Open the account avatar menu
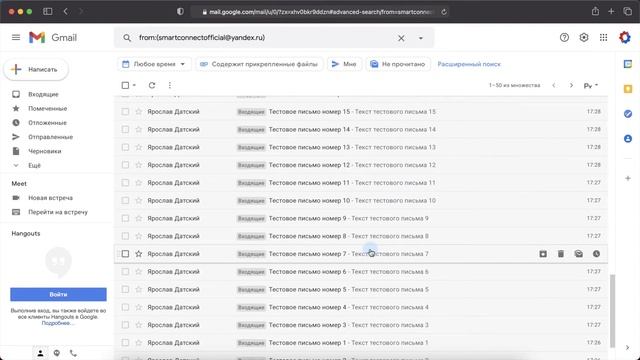Image resolution: width=640 pixels, height=360 pixels. pos(624,38)
